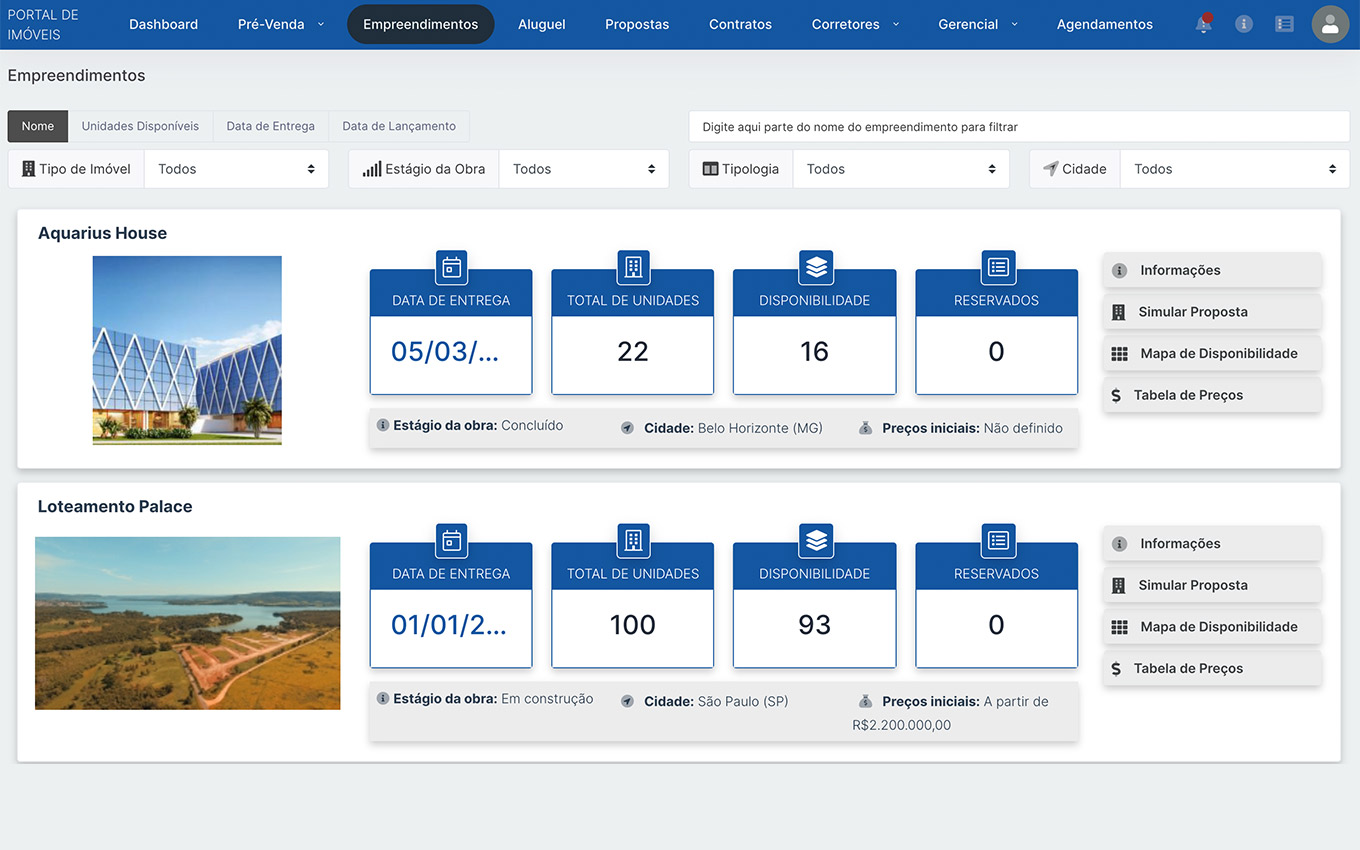Click layers icon on Loteamento Palace availability card
Viewport: 1360px width, 850px height.
coord(815,541)
